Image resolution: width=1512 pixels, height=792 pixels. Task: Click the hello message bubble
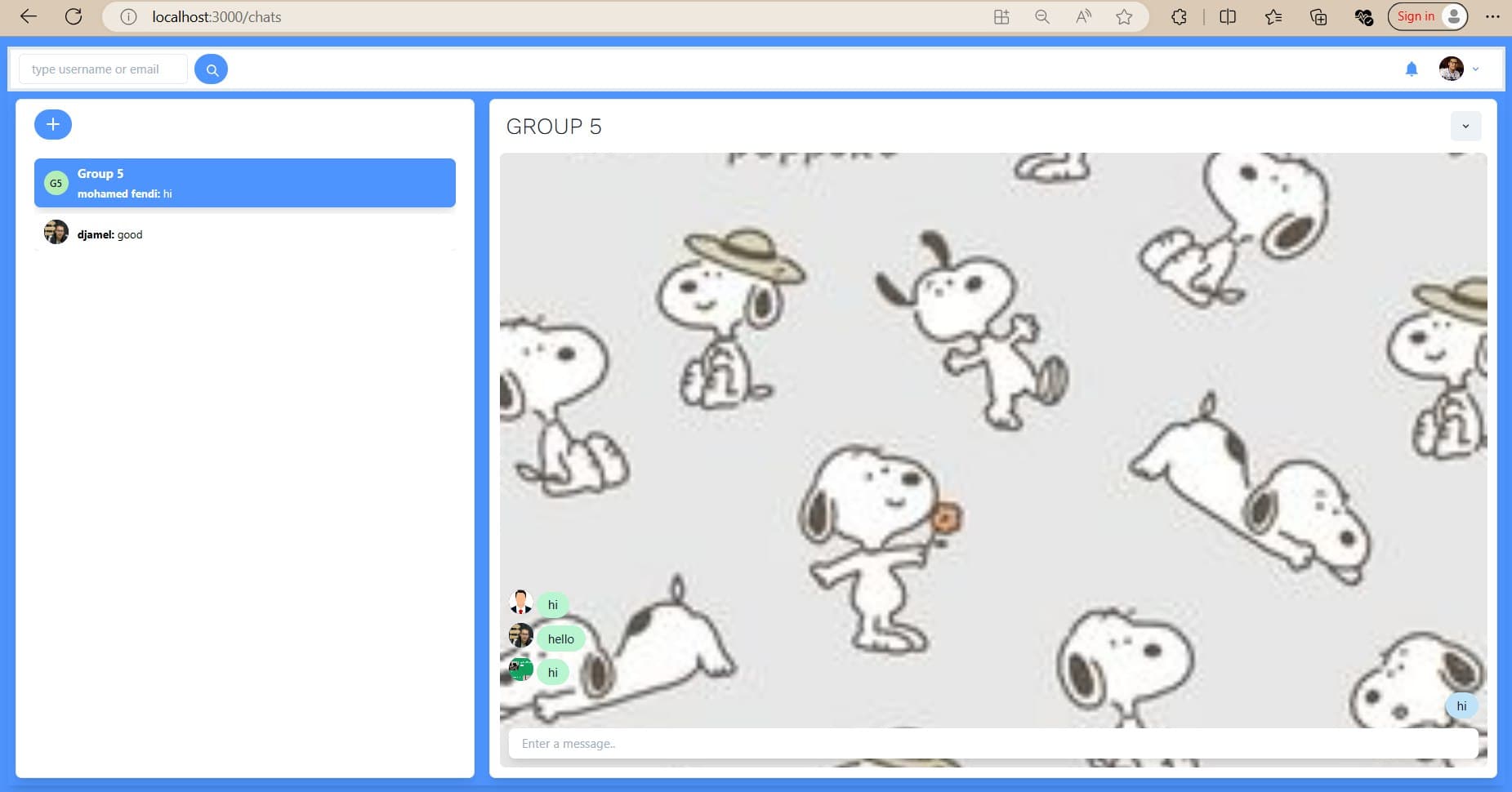(560, 638)
